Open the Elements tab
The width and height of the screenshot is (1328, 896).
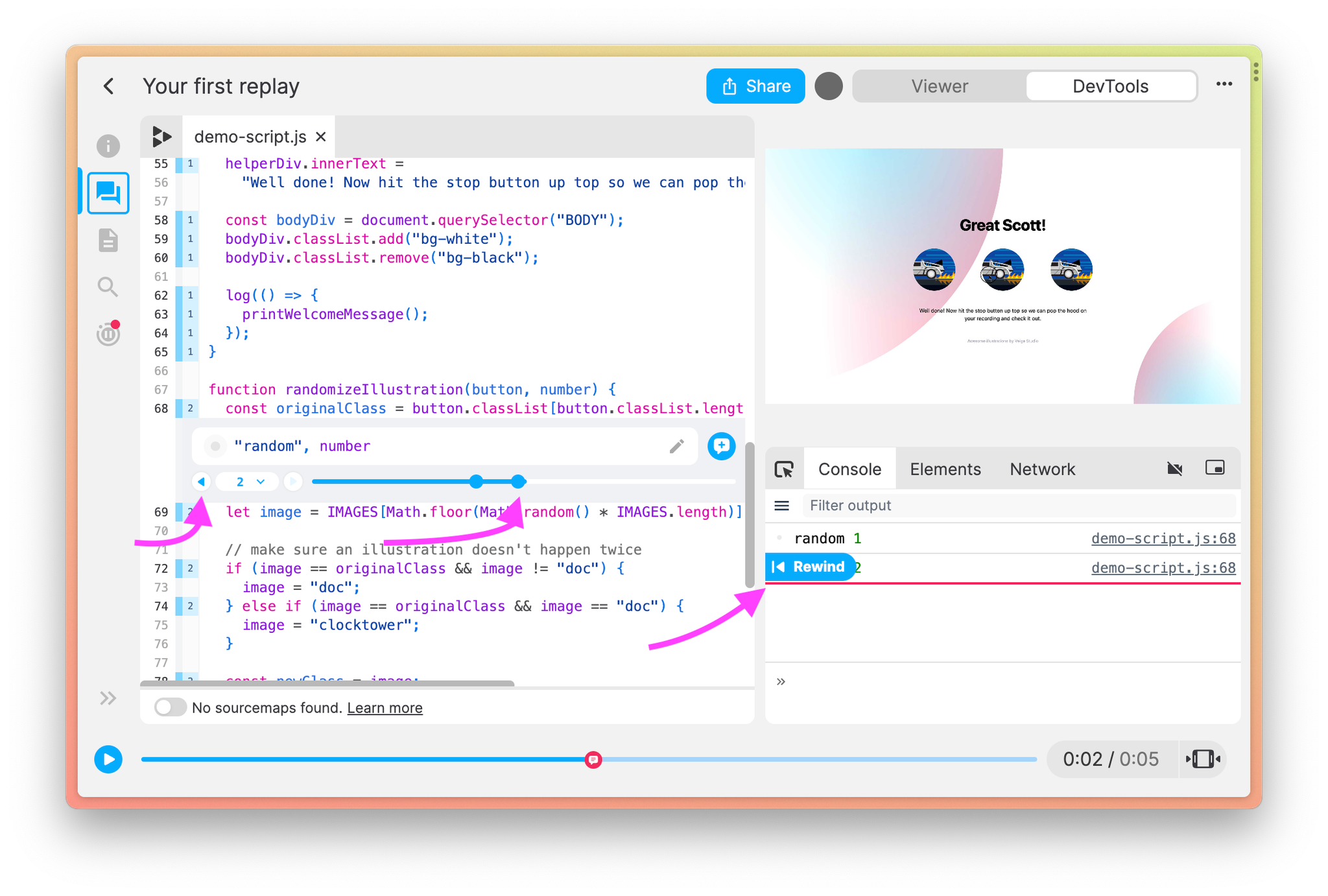pyautogui.click(x=945, y=469)
